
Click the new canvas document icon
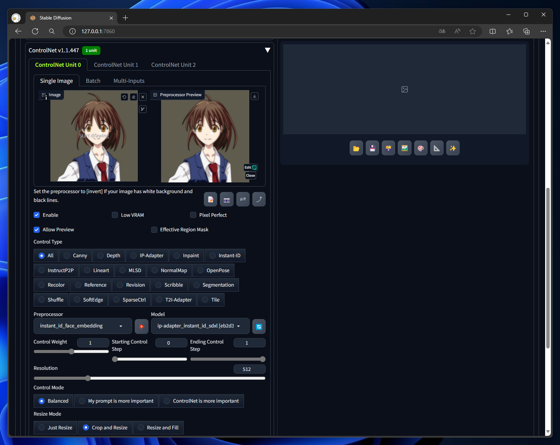coord(210,199)
